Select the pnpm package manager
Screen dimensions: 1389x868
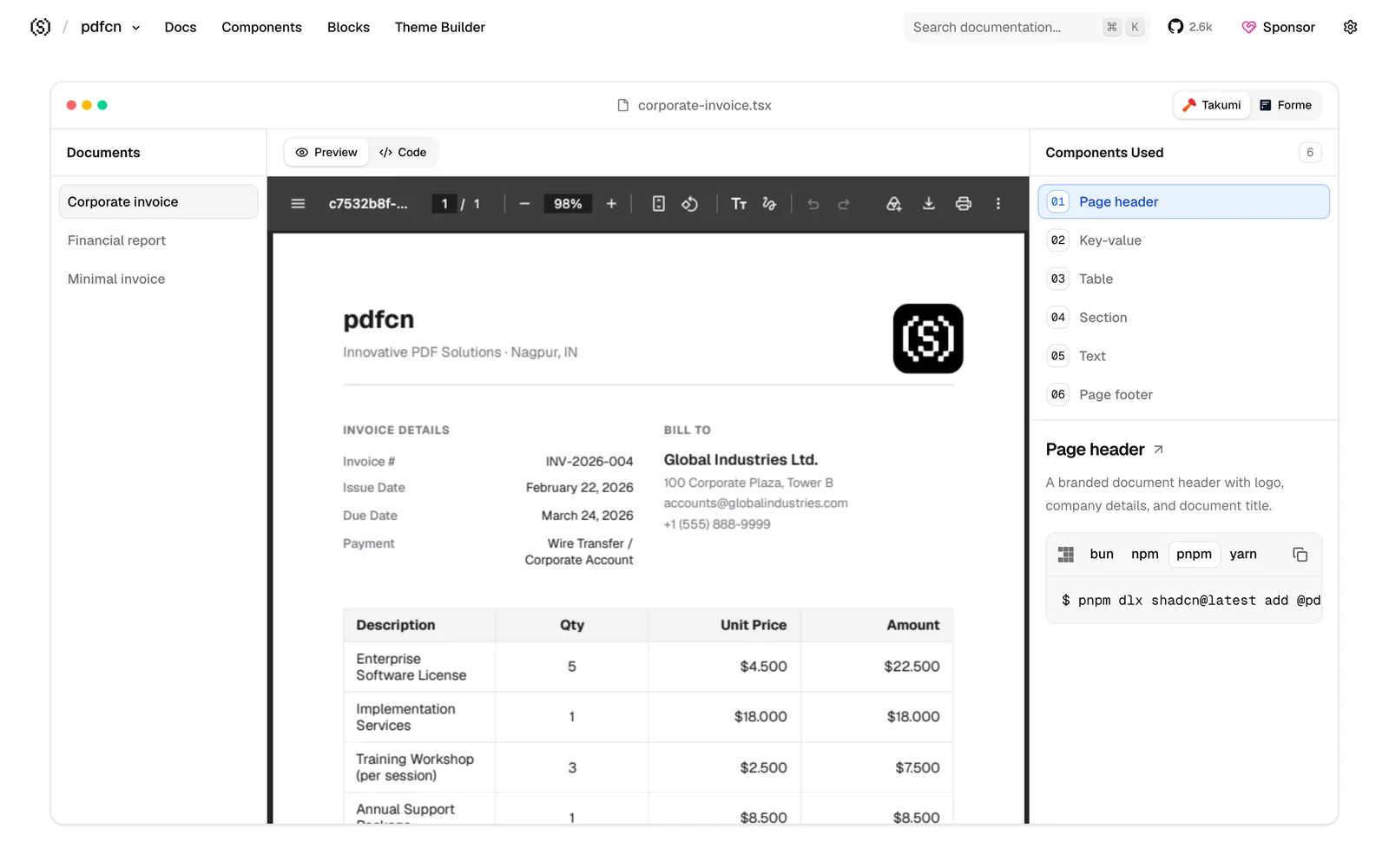click(1195, 555)
